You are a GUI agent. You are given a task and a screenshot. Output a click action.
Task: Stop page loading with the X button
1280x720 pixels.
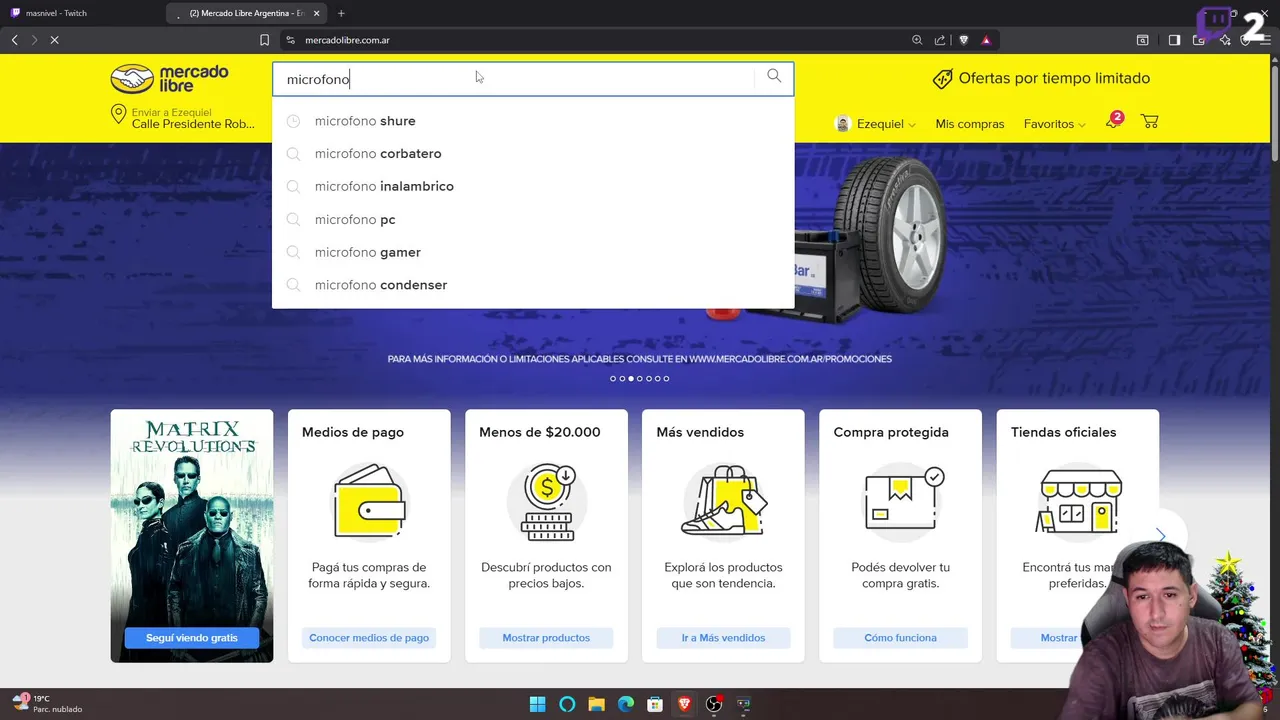coord(54,40)
